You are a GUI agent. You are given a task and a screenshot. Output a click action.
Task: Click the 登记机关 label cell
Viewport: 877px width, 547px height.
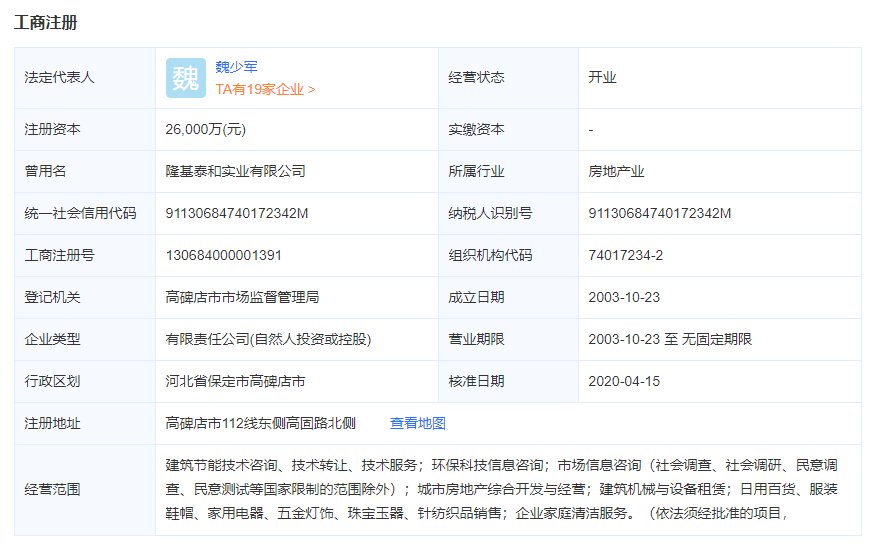(x=85, y=298)
